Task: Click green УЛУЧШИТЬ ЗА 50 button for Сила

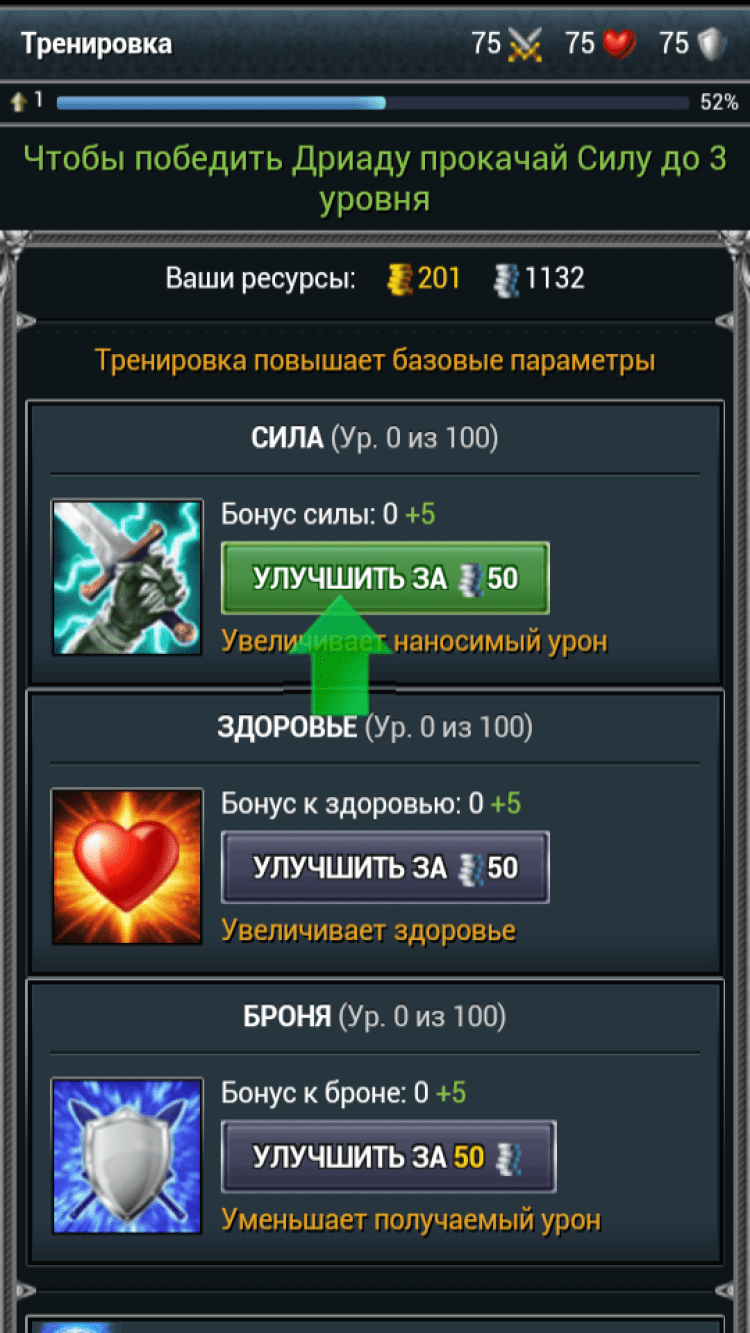Action: (x=385, y=578)
